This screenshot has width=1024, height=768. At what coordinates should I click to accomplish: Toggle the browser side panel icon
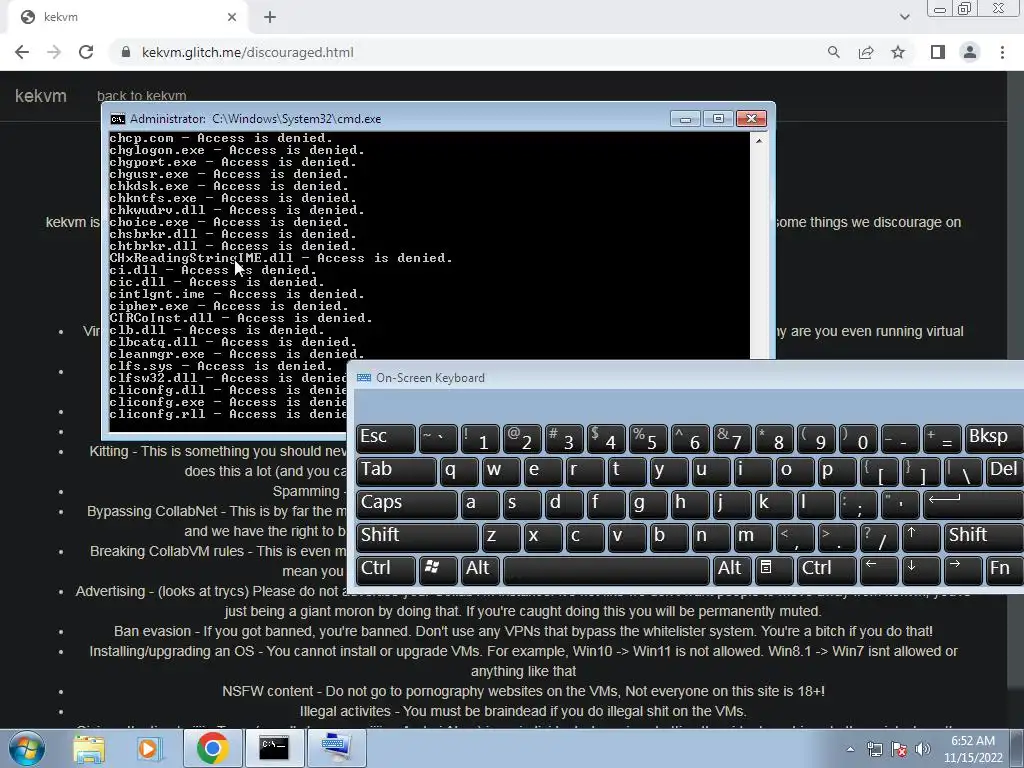(938, 52)
